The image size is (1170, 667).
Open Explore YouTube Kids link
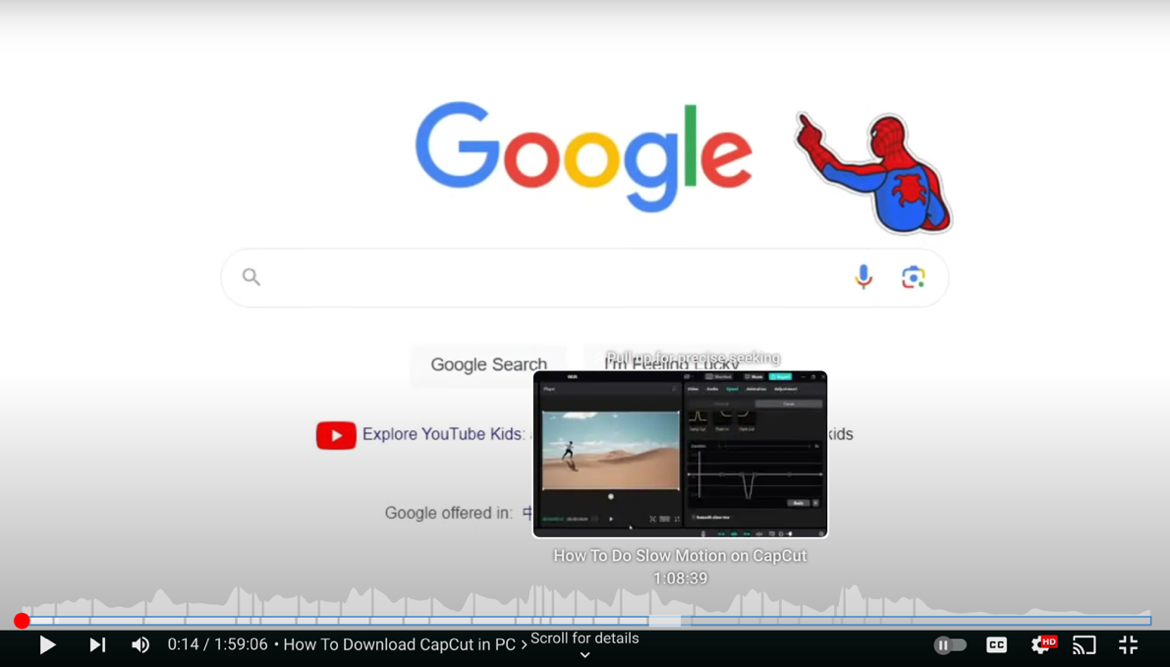click(443, 434)
